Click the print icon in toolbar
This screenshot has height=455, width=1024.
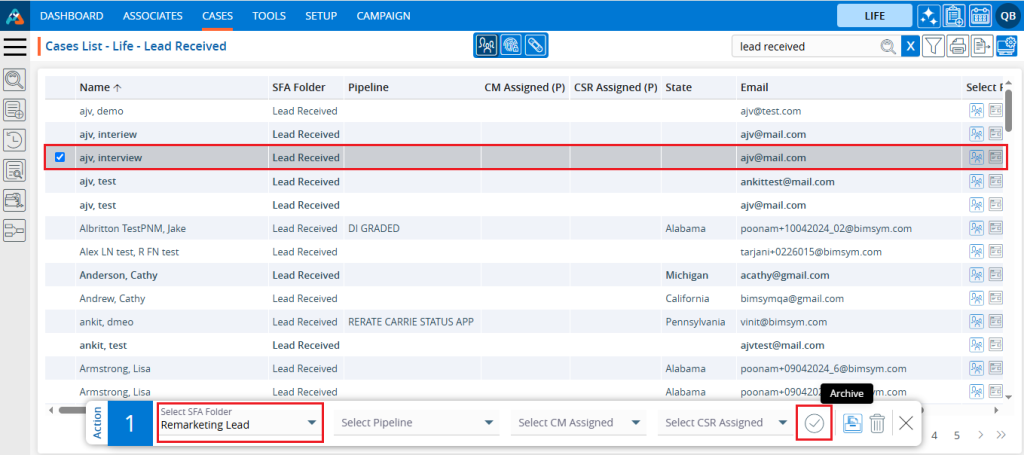(958, 46)
